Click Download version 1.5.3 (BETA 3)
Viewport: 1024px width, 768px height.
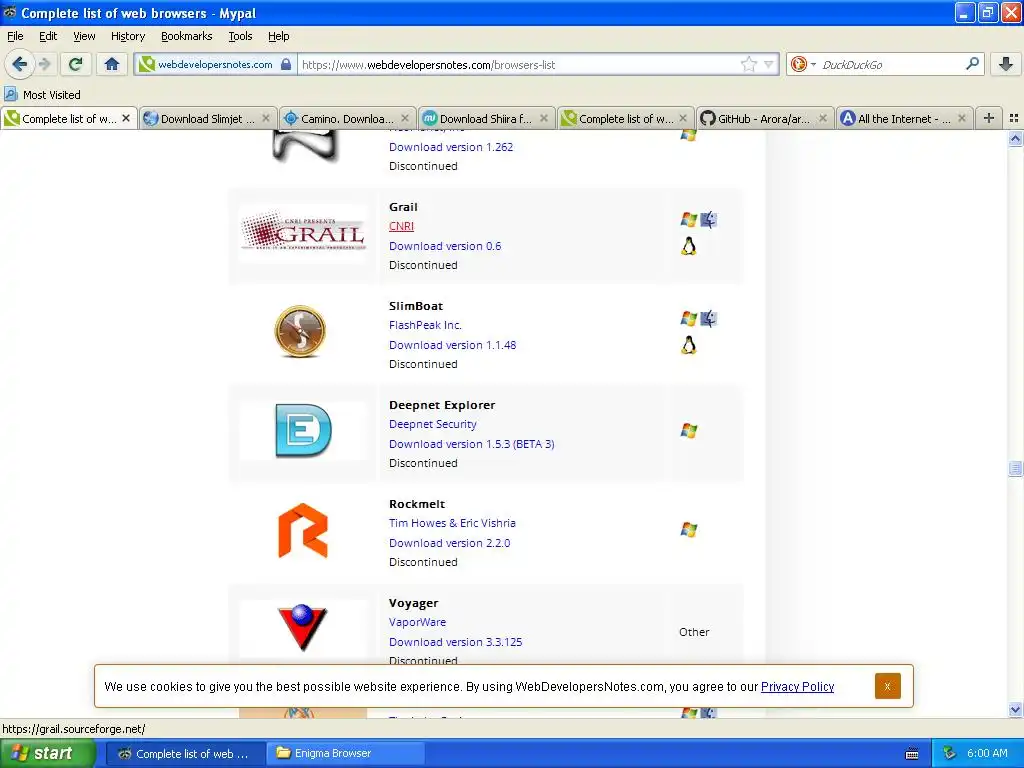[x=472, y=444]
